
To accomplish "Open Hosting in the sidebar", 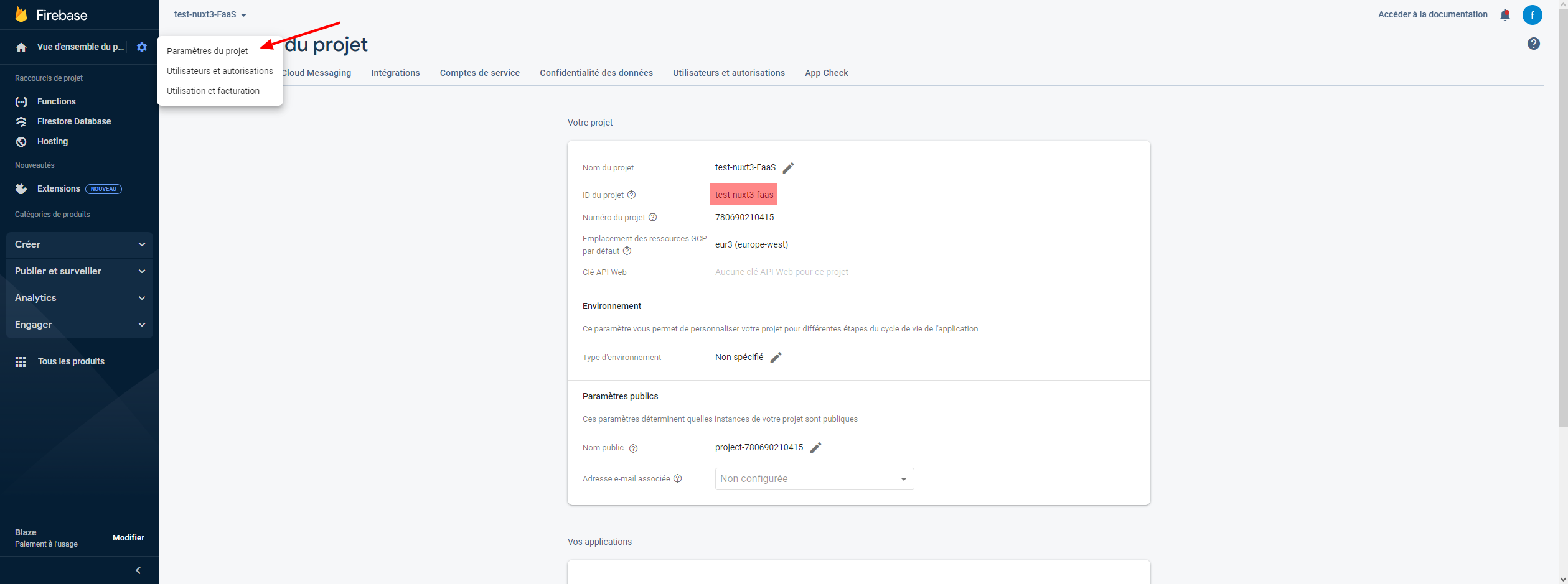I will pos(52,141).
